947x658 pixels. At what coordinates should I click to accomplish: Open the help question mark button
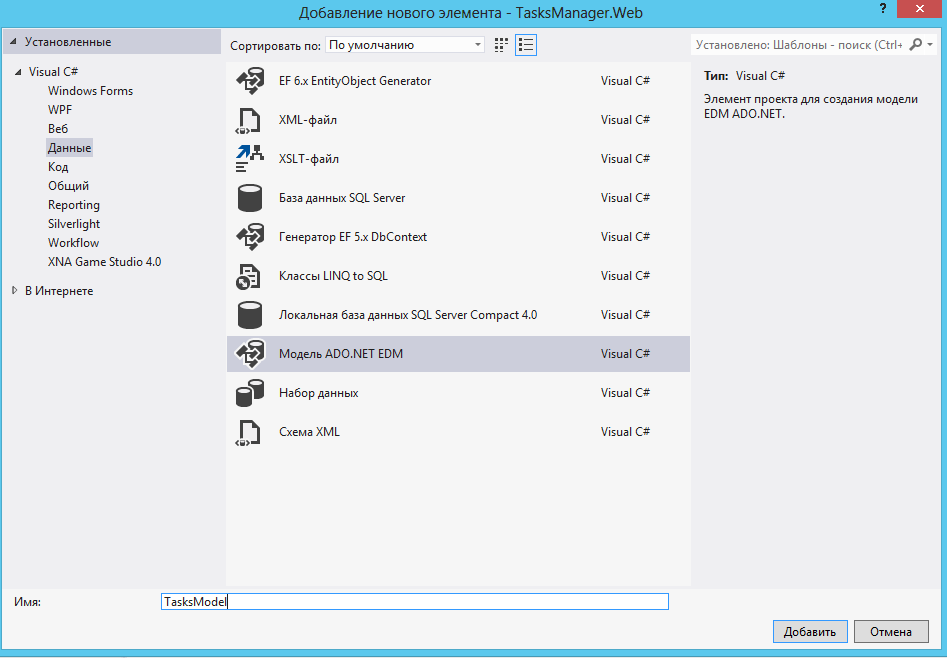click(883, 8)
